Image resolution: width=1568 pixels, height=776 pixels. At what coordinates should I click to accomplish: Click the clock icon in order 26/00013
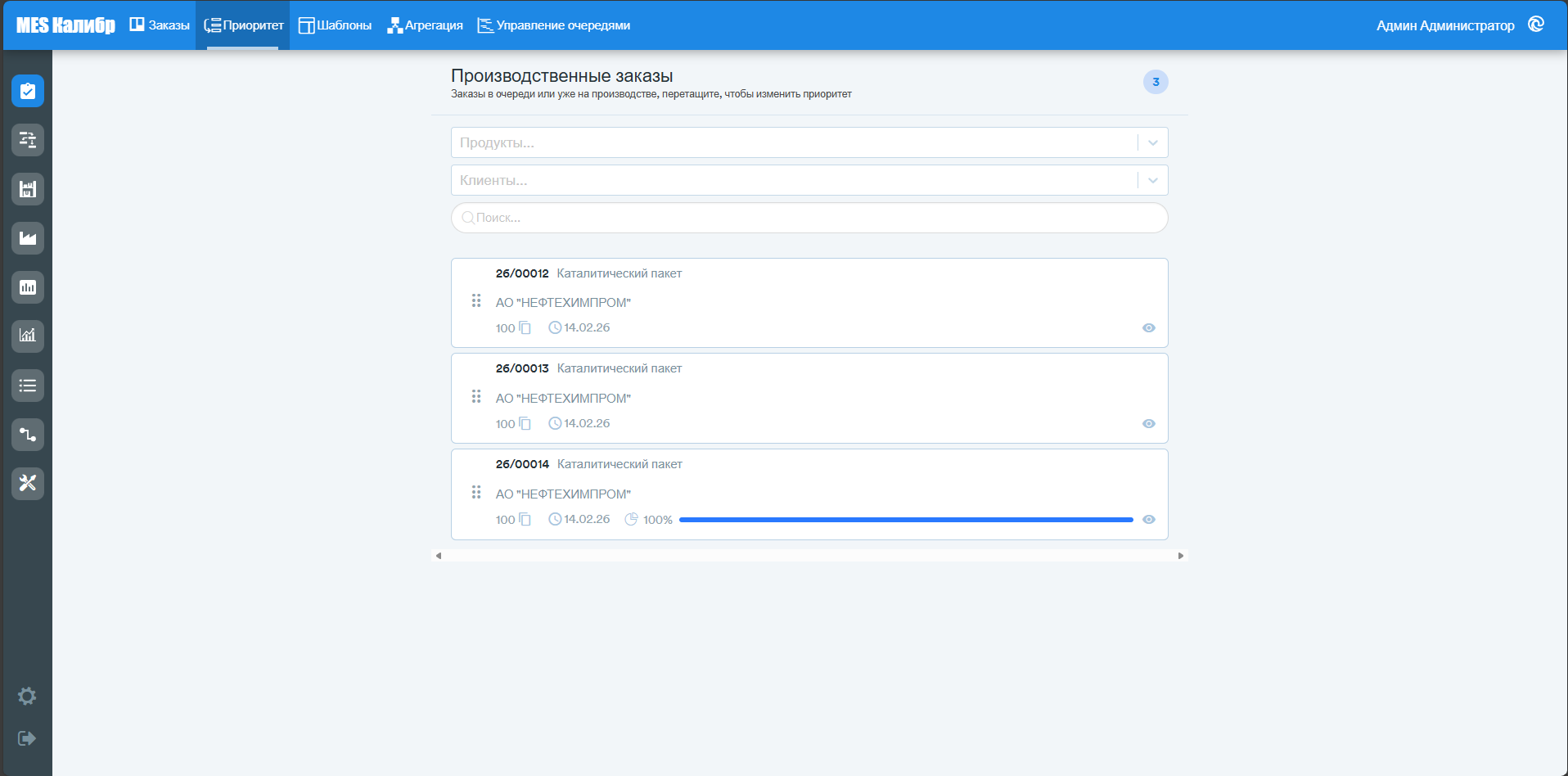click(555, 423)
